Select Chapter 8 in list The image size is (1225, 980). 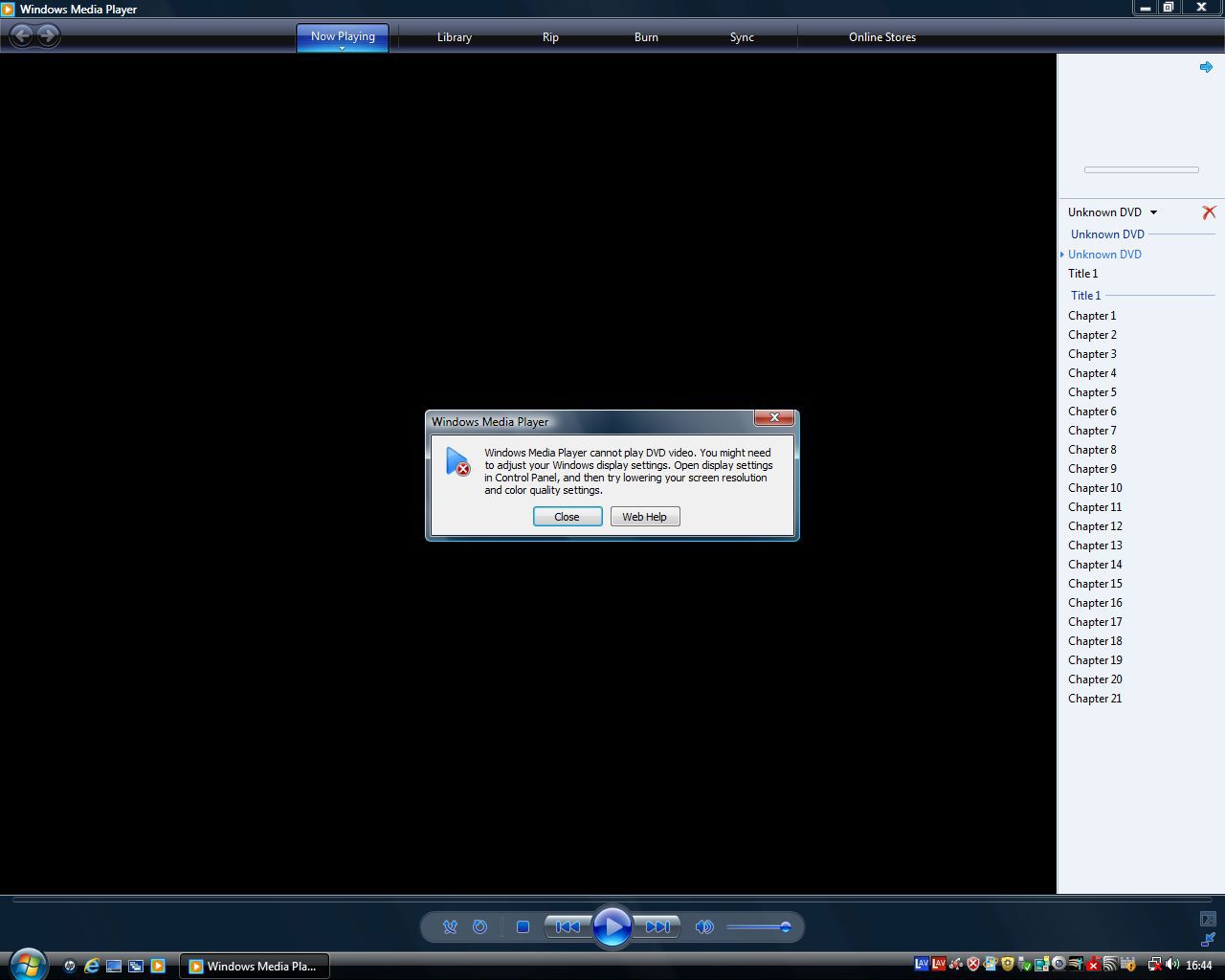tap(1092, 450)
